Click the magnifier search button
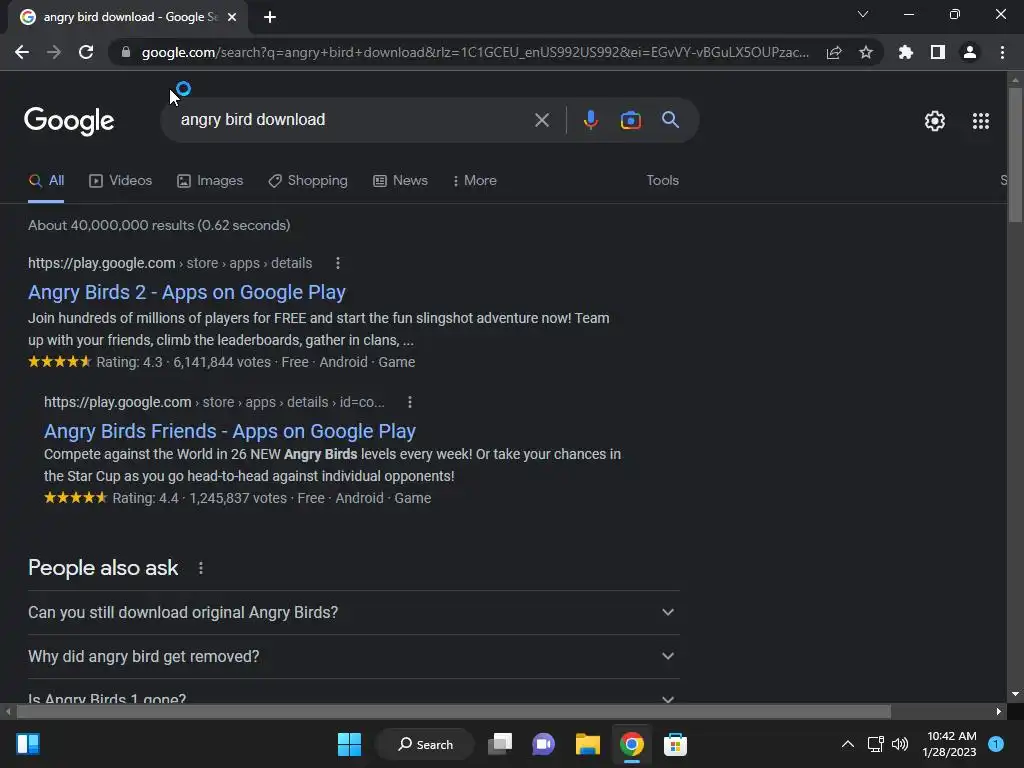This screenshot has height=768, width=1024. (670, 120)
